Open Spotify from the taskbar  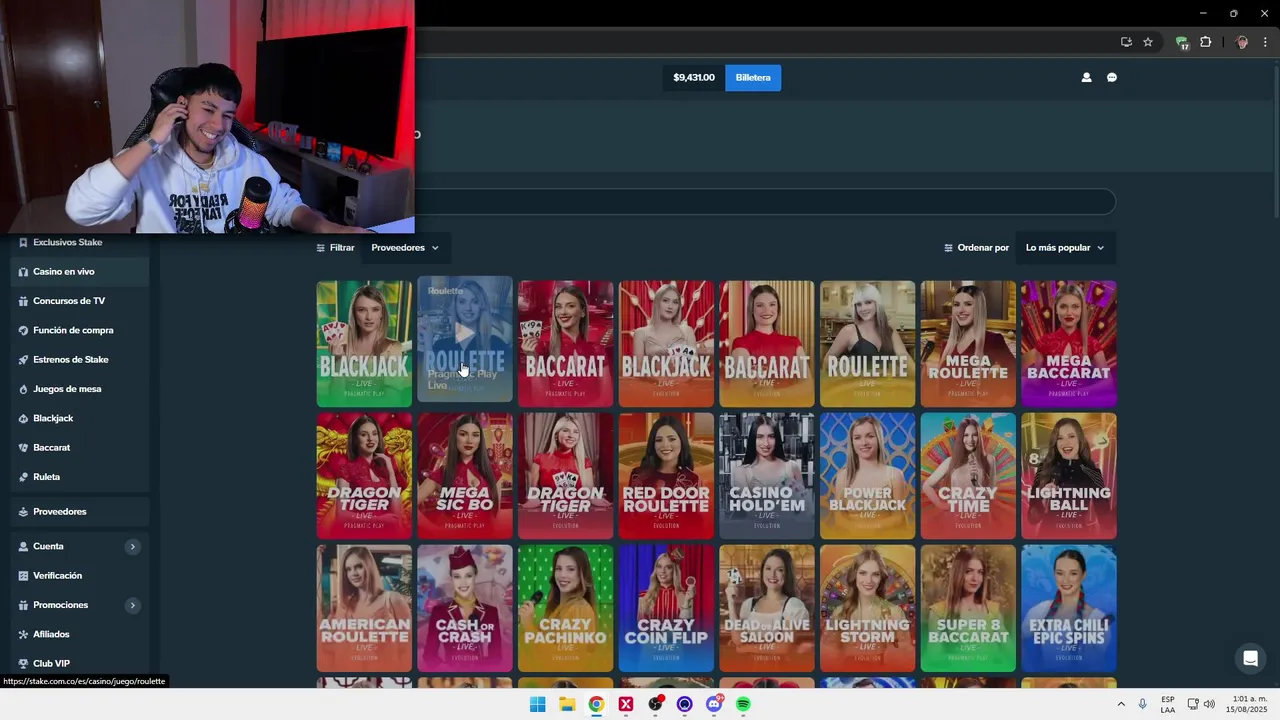(x=743, y=704)
